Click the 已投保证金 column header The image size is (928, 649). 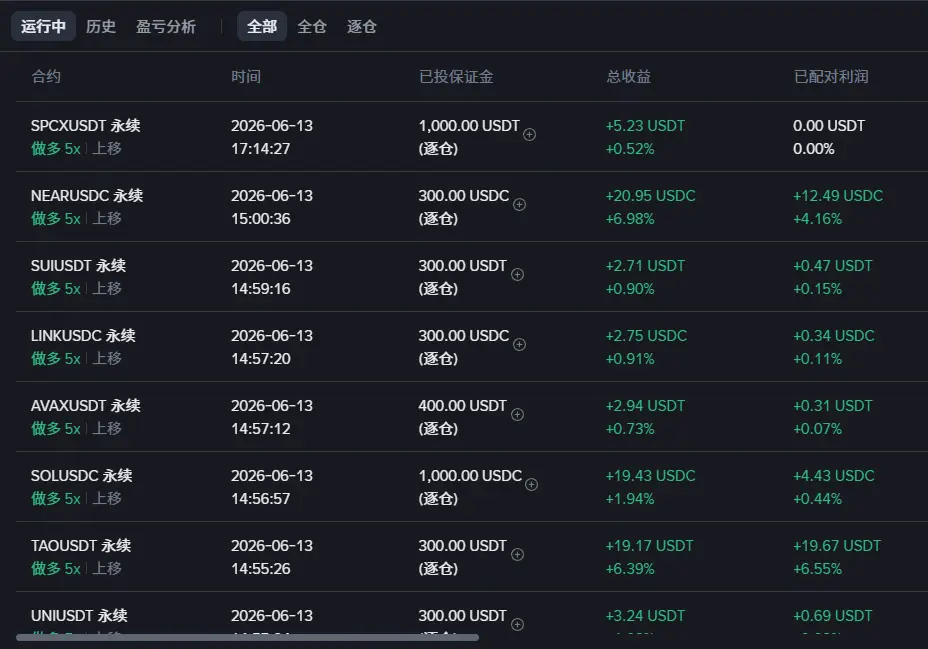(x=456, y=76)
